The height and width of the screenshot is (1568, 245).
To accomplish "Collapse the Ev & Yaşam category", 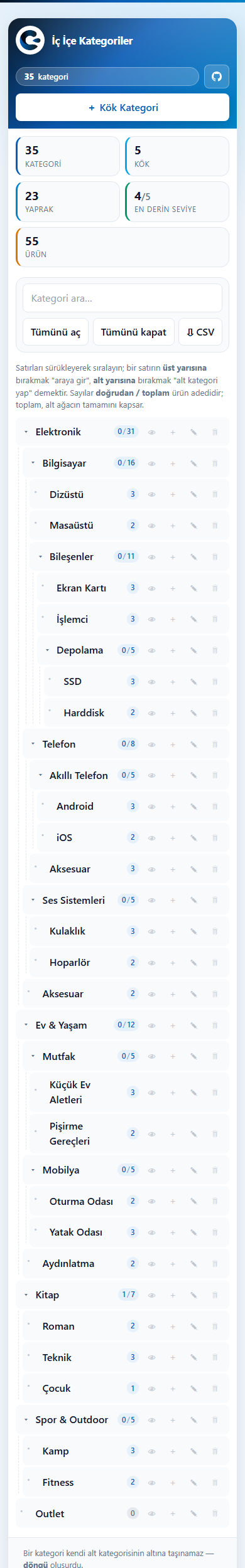I will pyautogui.click(x=26, y=1025).
